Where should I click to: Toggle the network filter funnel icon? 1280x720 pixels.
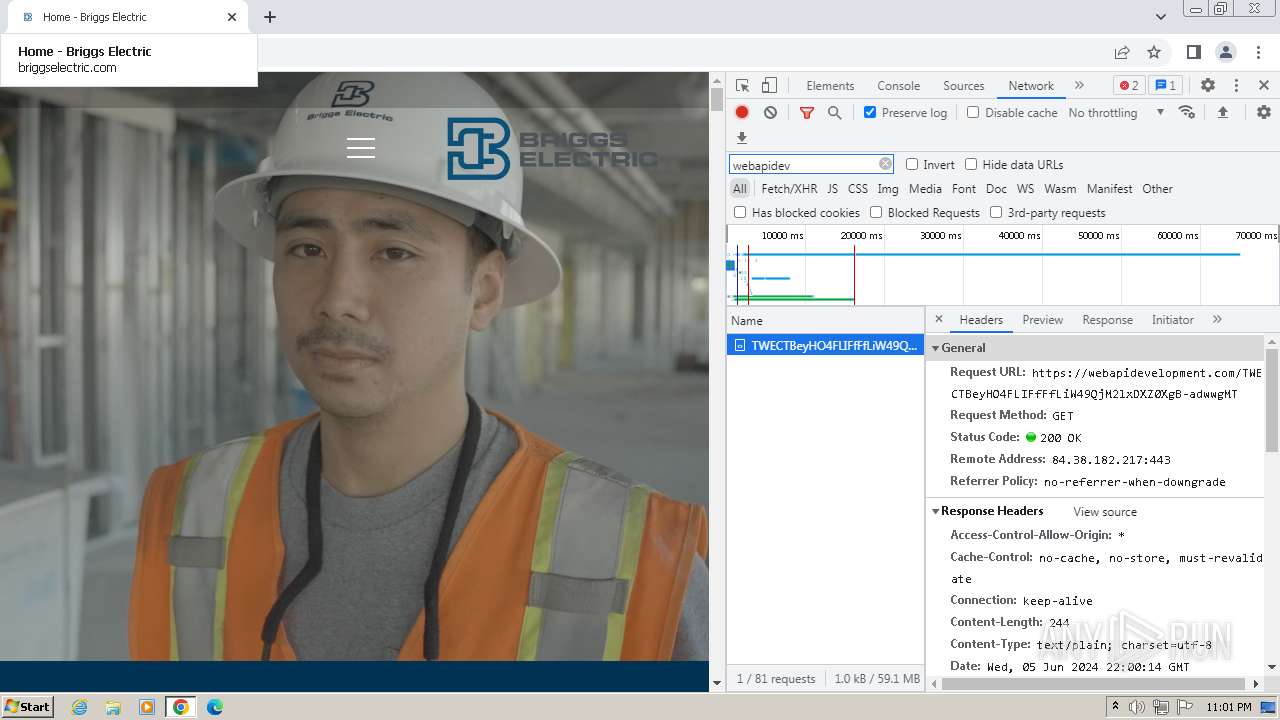click(x=807, y=113)
